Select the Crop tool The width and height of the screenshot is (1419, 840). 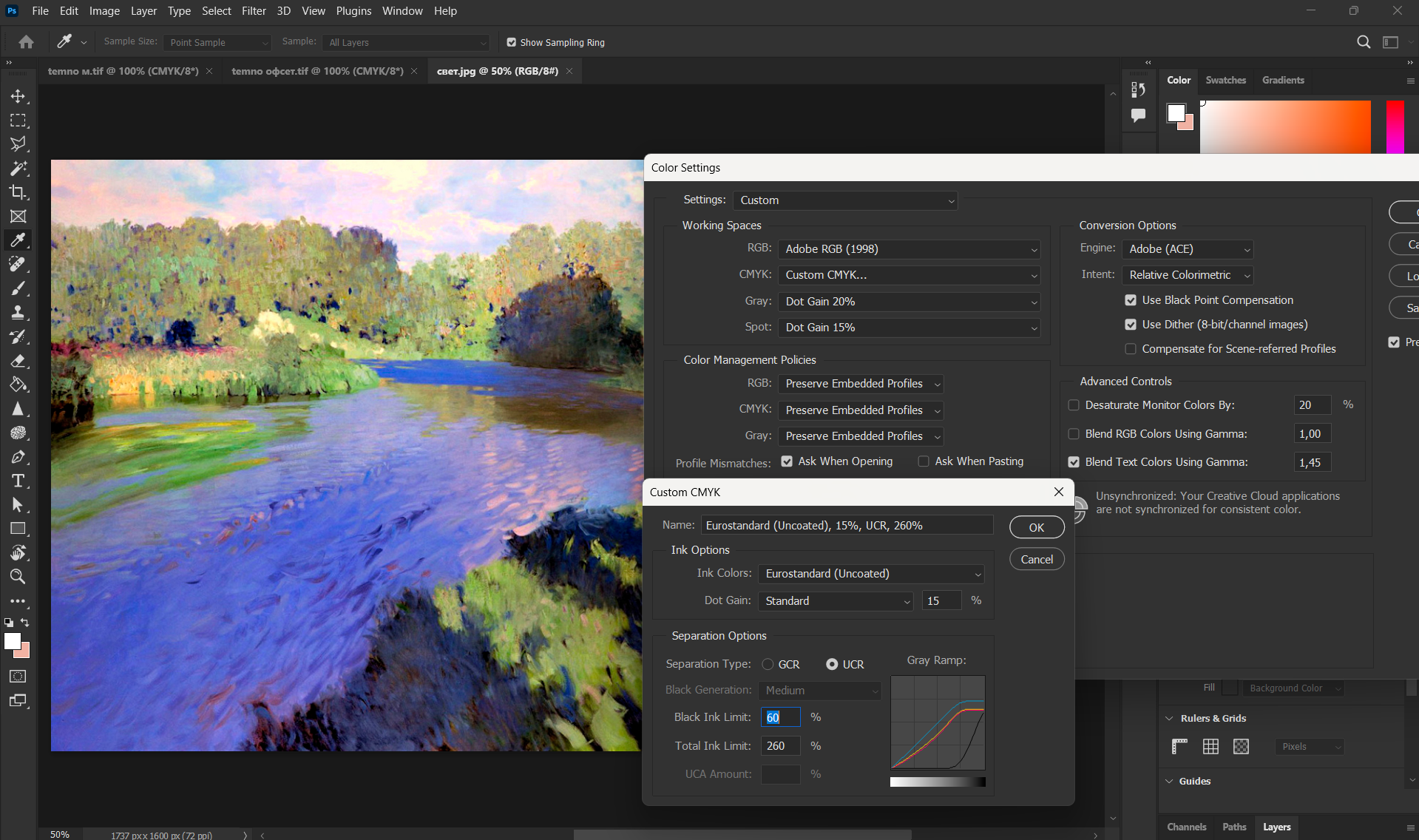coord(18,192)
